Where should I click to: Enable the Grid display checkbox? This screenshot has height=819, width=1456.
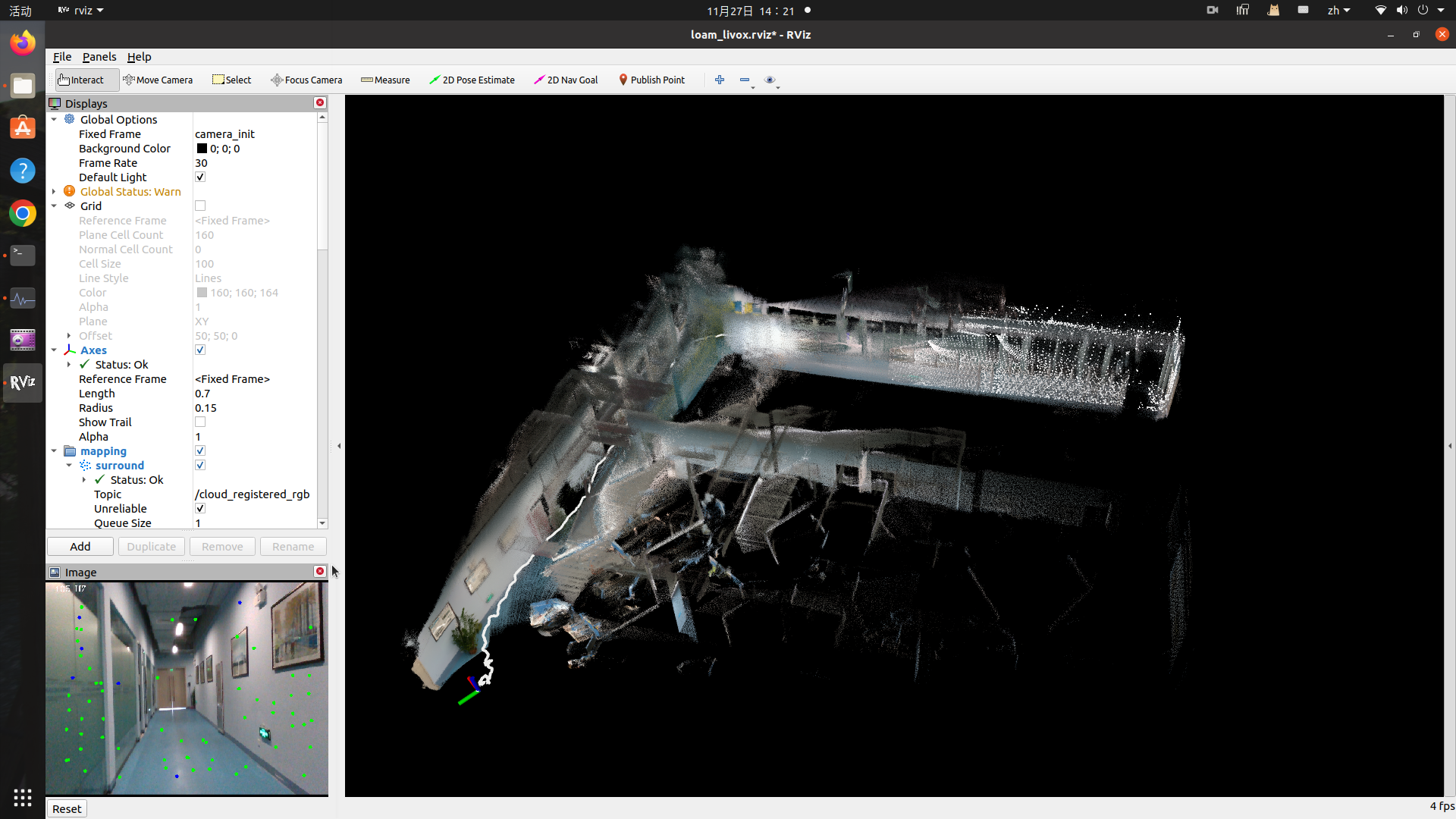click(x=200, y=206)
